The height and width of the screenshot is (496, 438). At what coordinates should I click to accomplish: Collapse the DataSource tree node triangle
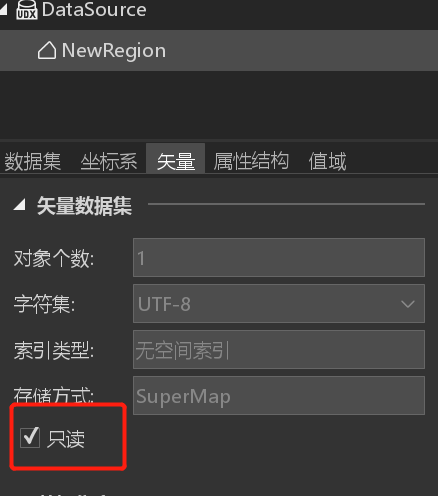[3, 10]
